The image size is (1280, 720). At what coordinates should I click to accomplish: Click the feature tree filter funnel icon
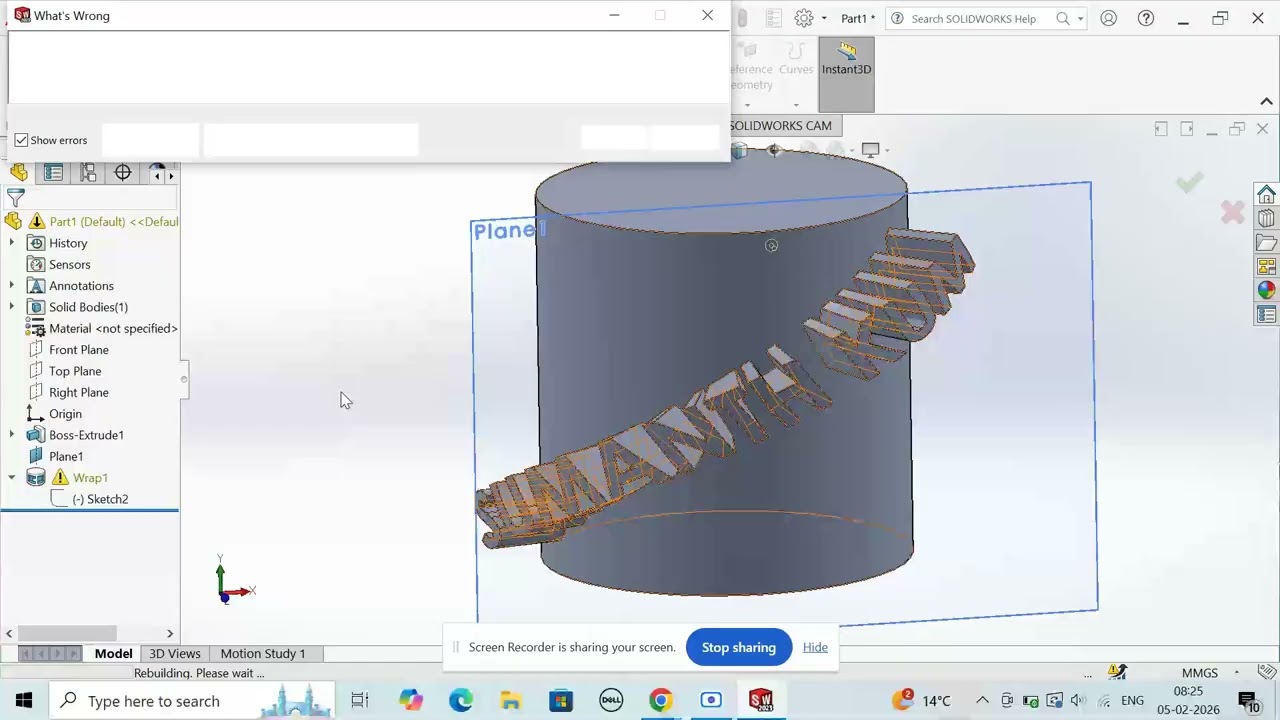click(15, 198)
